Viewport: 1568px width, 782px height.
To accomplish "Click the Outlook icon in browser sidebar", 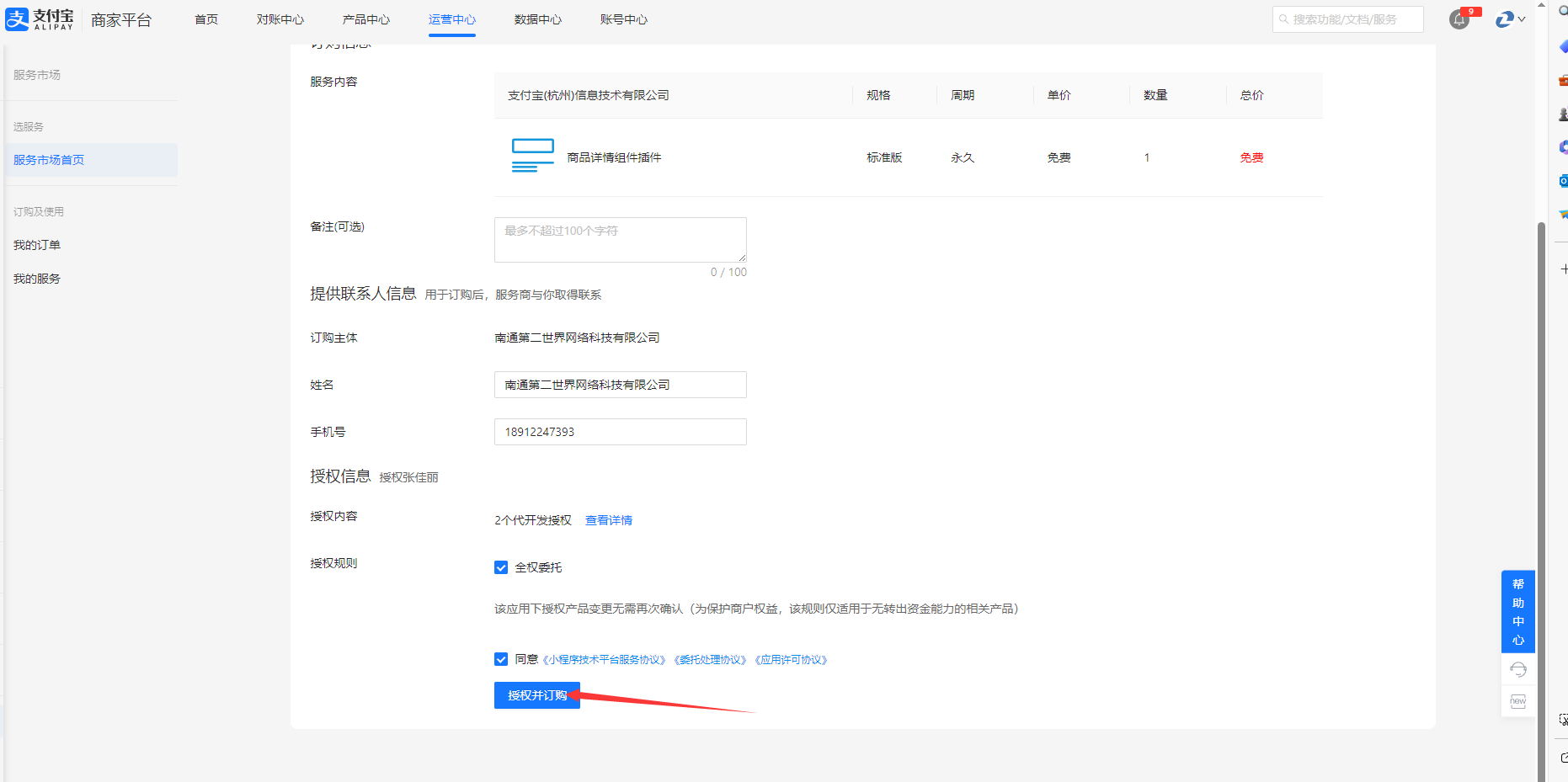I will (x=1563, y=181).
